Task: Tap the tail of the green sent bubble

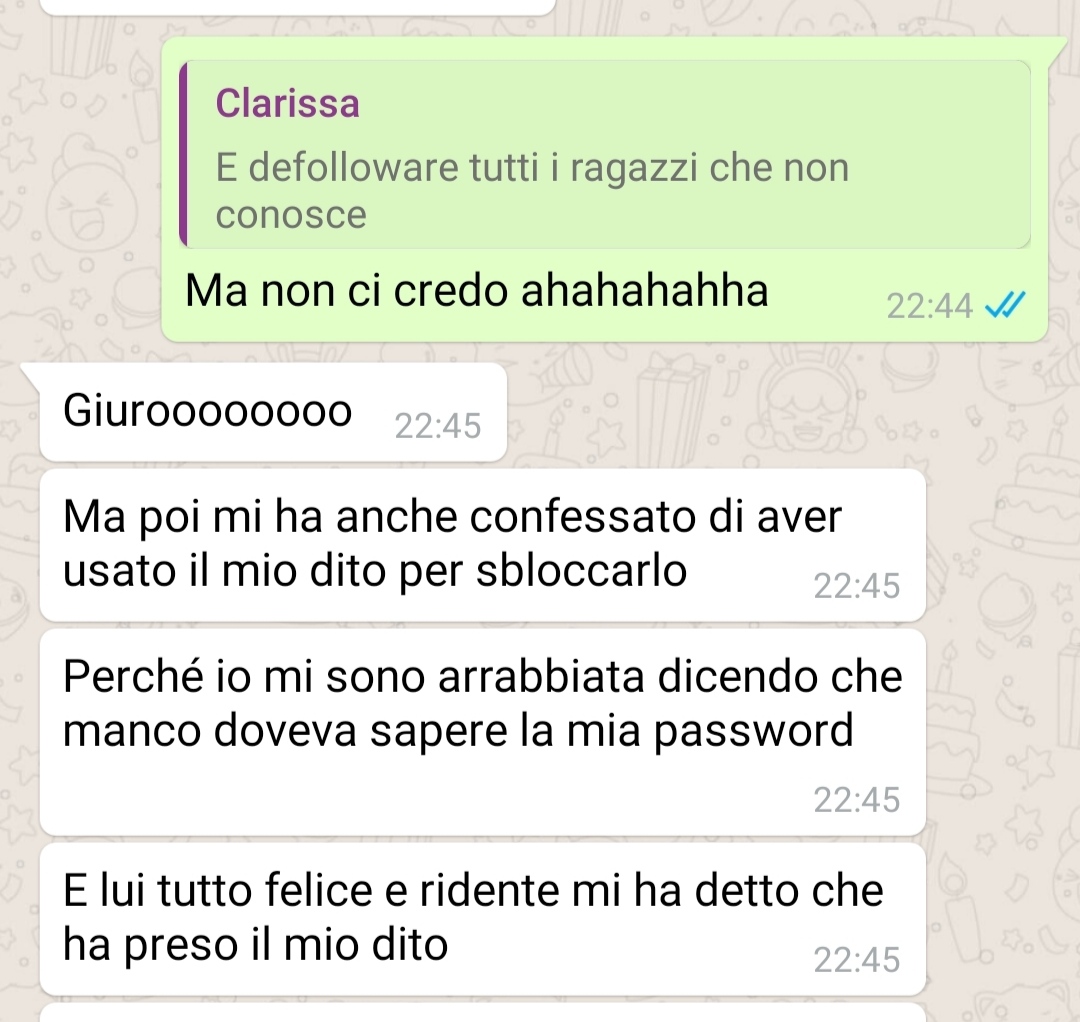Action: click(1057, 47)
